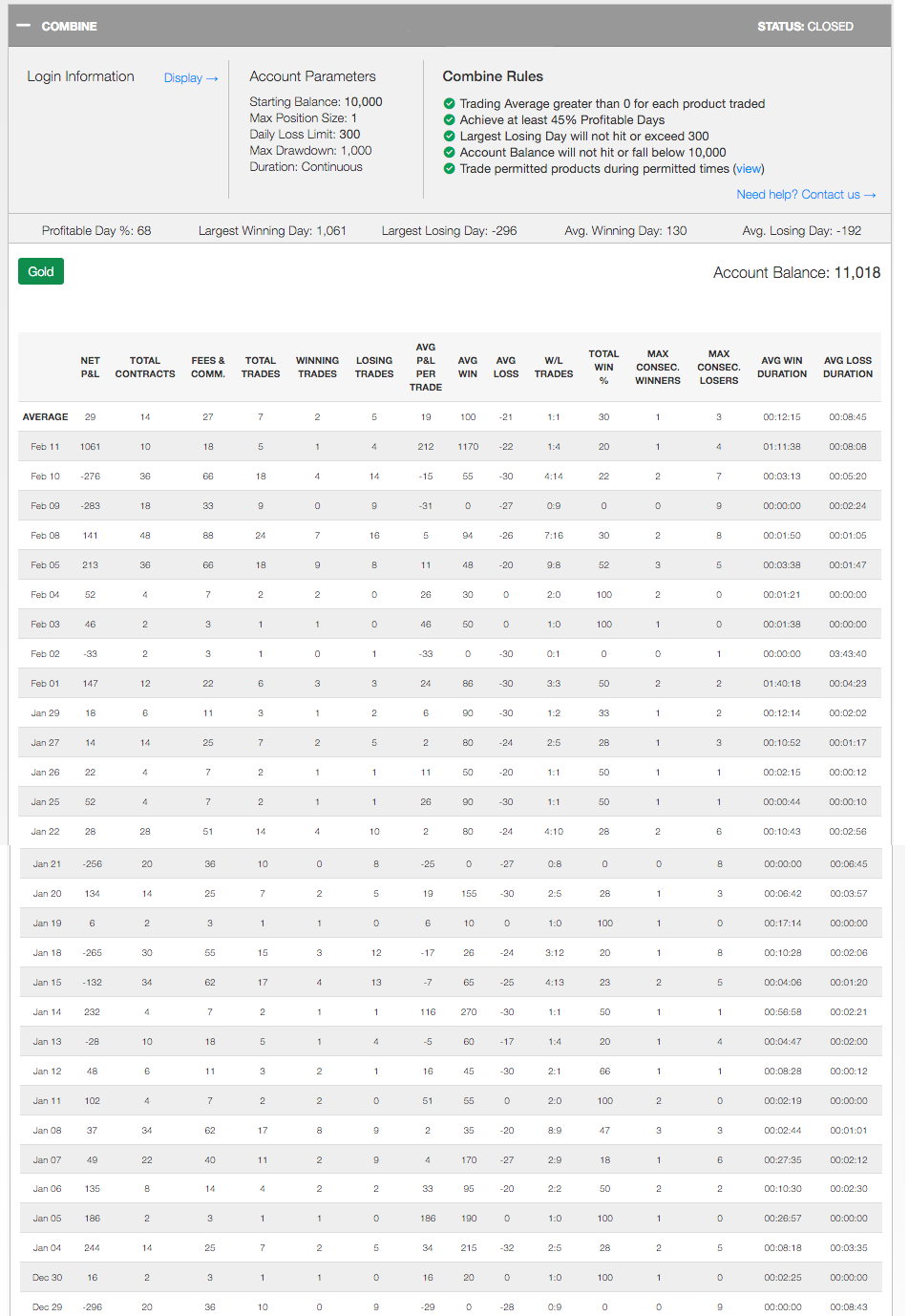Collapse the COMBINE panel with minus icon
This screenshot has width=909, height=1316.
(x=24, y=26)
